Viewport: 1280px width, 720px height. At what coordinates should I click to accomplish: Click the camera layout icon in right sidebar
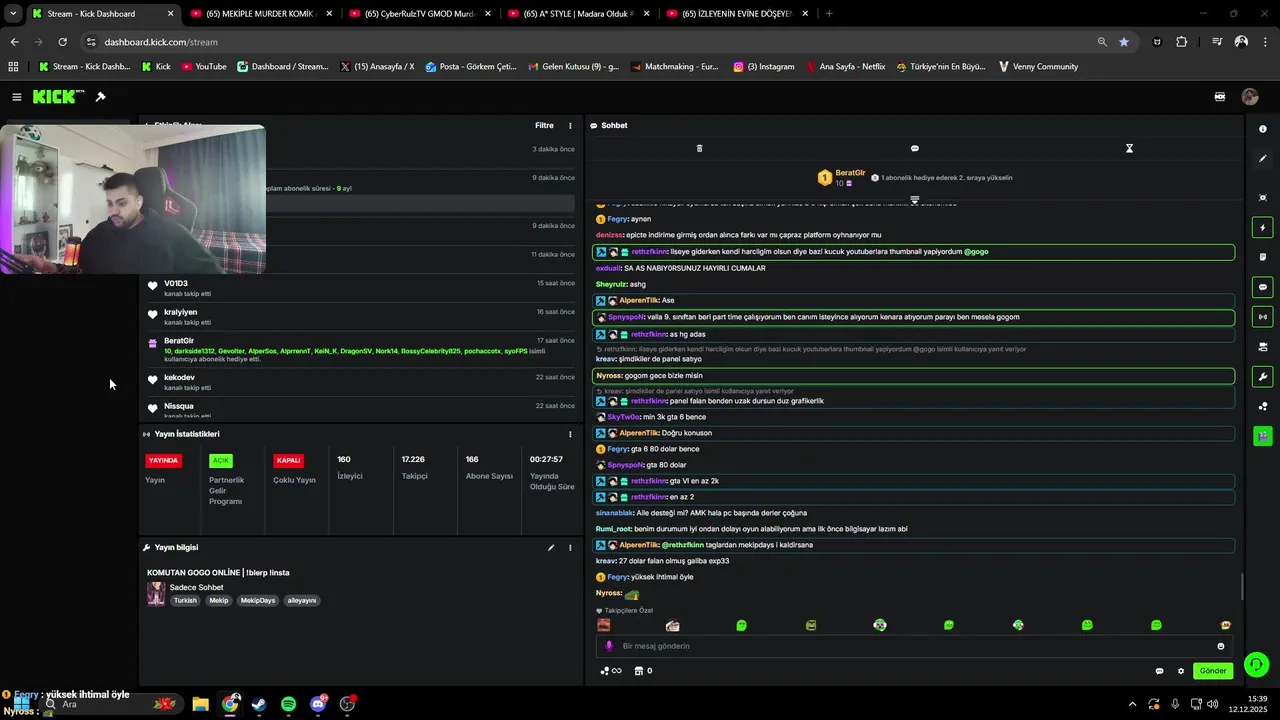(1262, 347)
